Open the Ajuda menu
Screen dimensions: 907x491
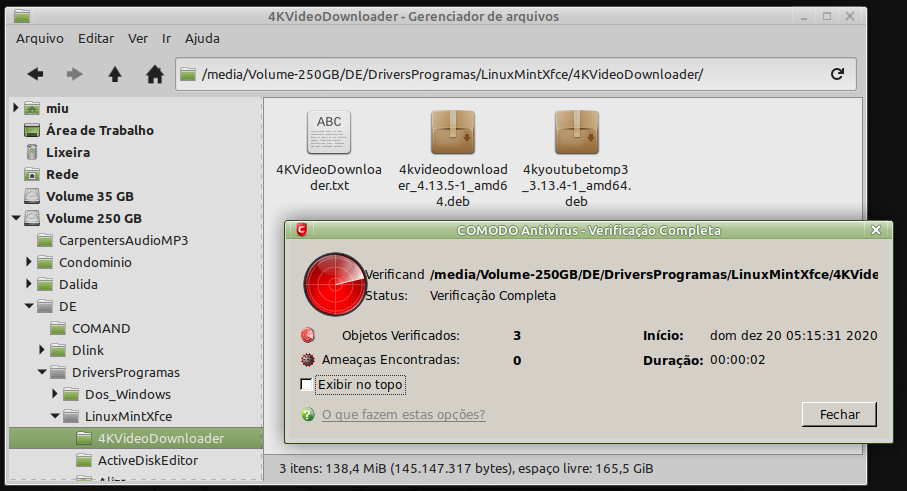tap(202, 39)
